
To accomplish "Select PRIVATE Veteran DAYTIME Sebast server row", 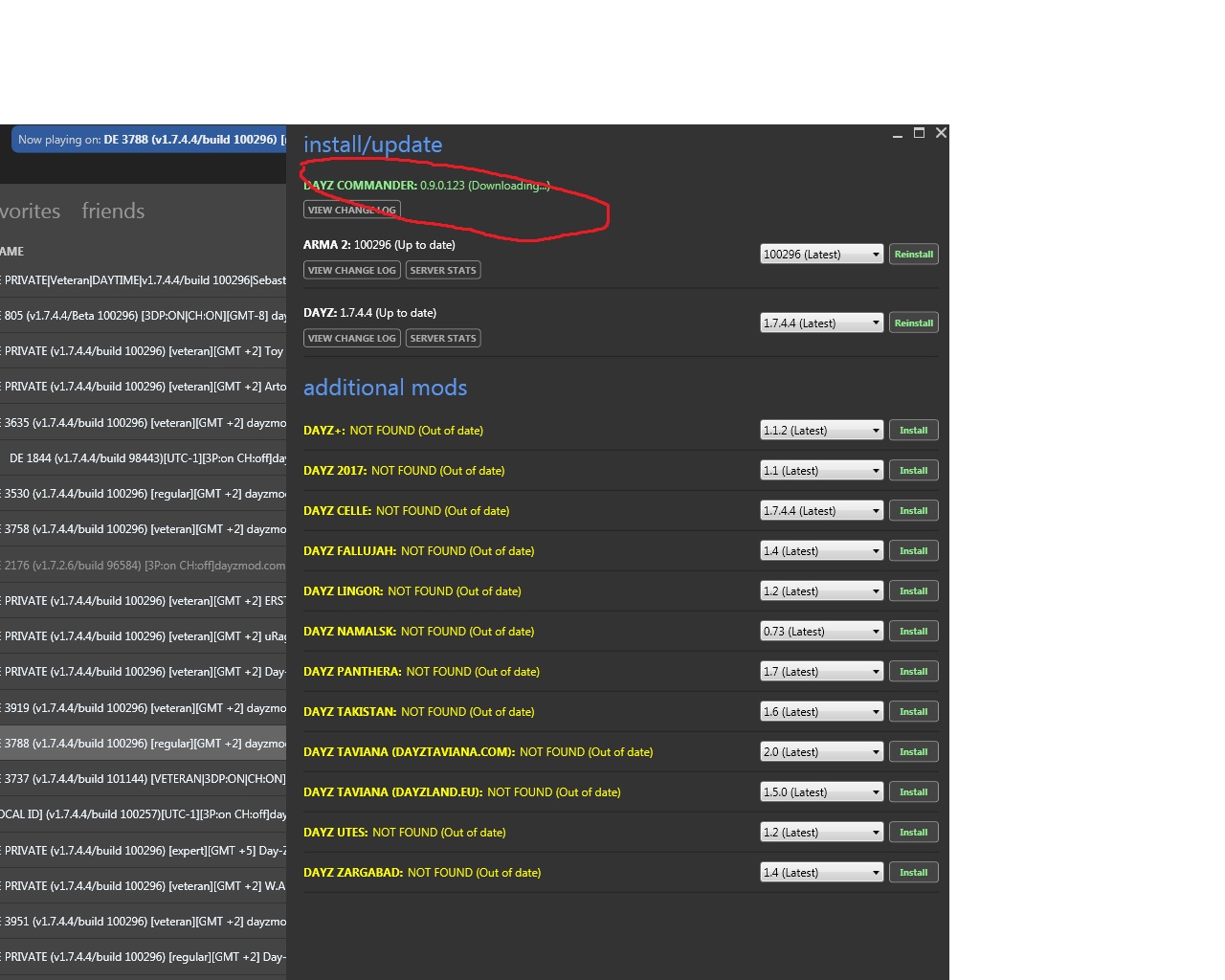I will tap(143, 280).
